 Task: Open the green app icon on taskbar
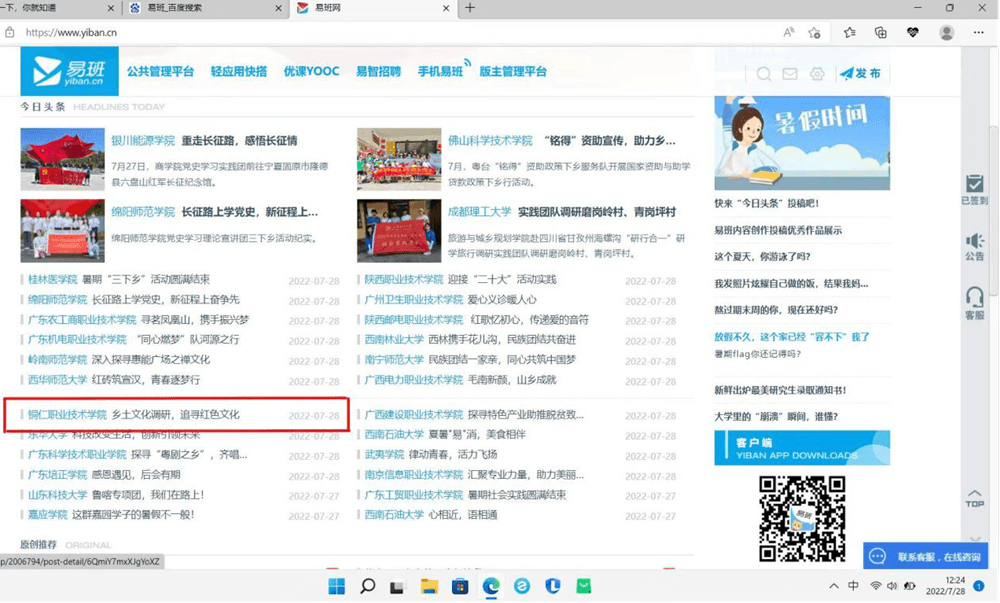point(584,586)
